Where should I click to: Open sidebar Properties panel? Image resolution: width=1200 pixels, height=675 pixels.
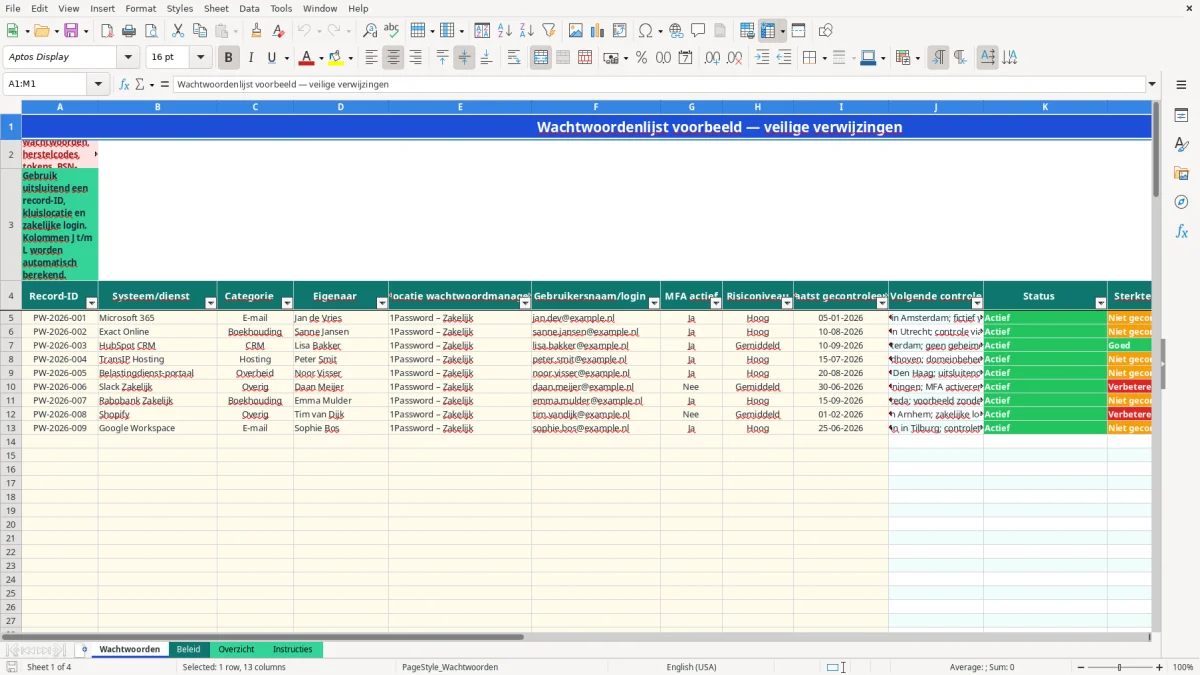point(1181,116)
